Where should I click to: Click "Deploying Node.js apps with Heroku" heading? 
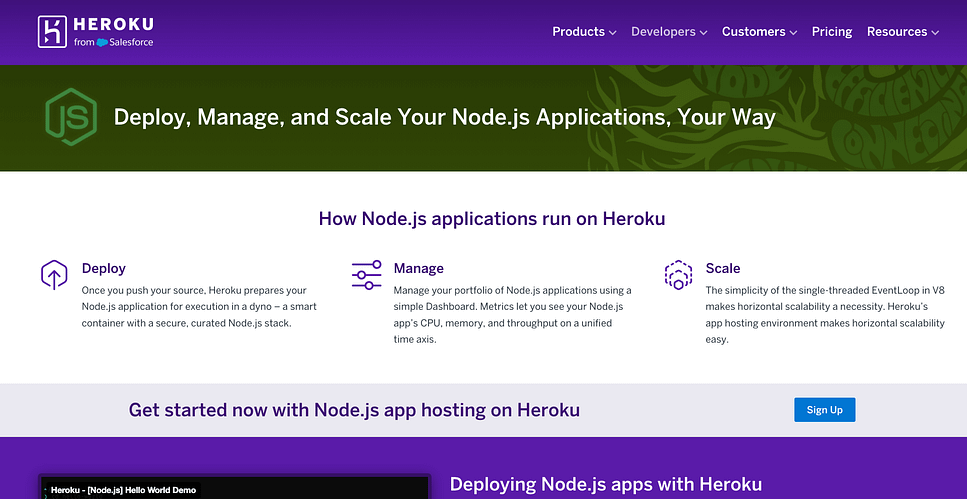point(605,485)
